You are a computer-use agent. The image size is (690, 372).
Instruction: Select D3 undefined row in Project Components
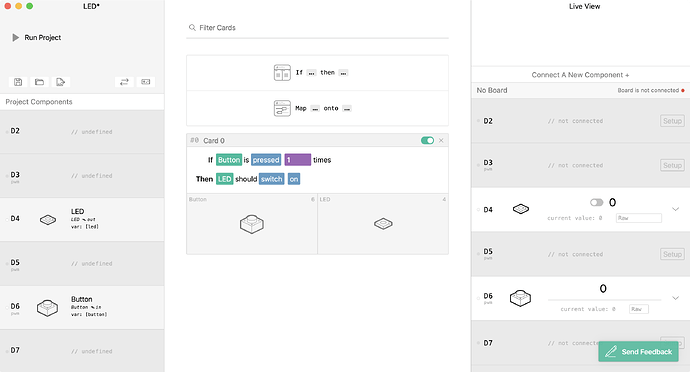[82, 176]
